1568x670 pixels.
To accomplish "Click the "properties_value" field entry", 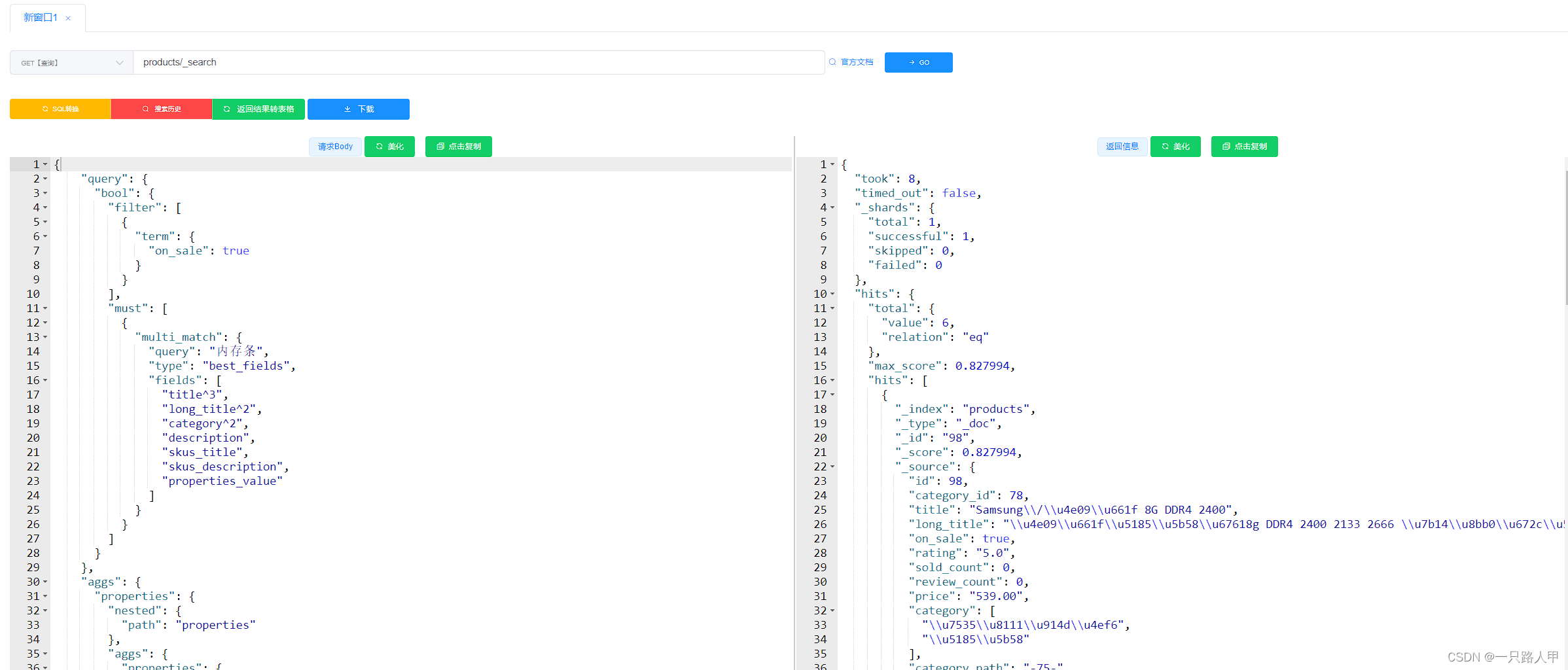I will point(223,482).
